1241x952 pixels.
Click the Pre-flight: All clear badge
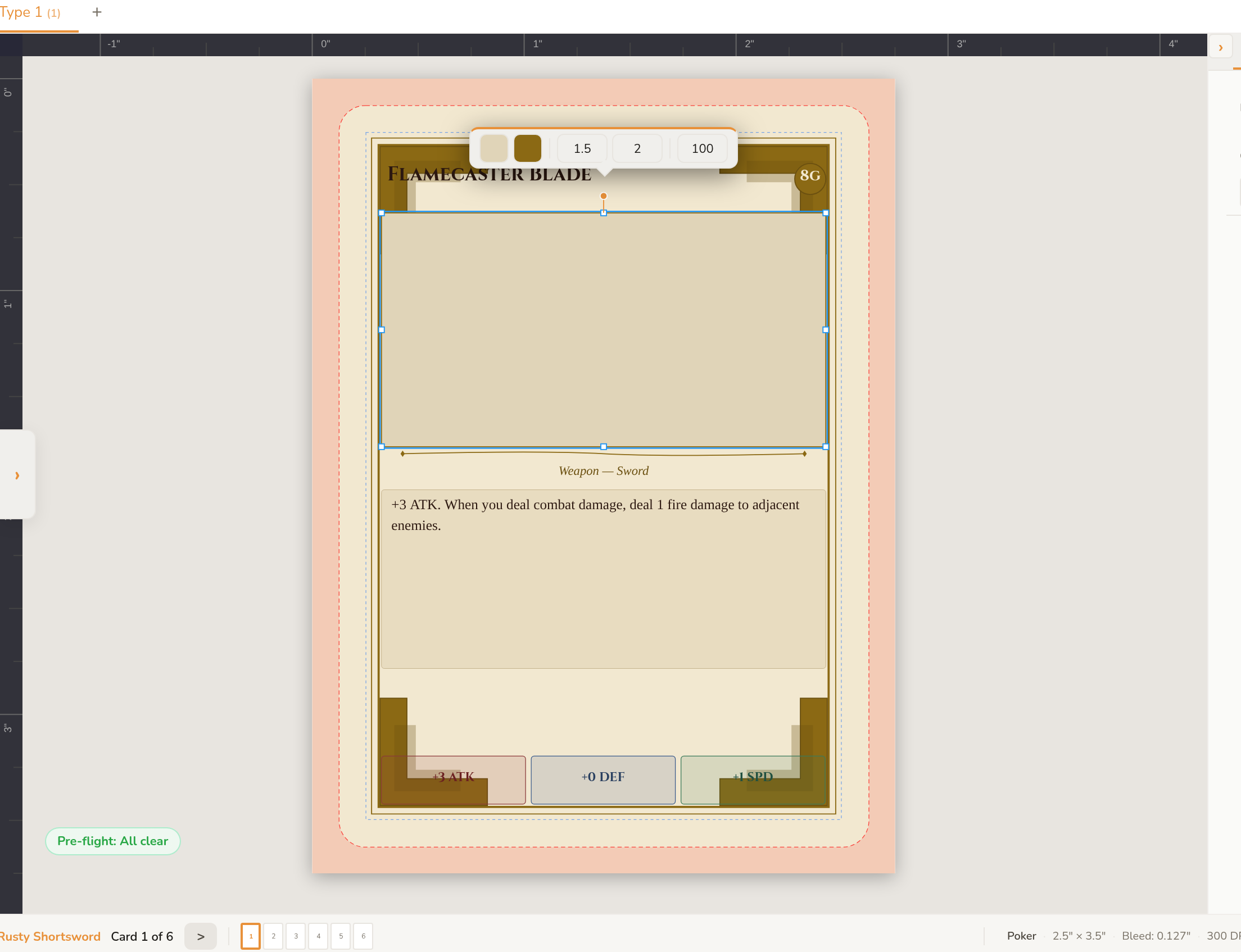(113, 841)
